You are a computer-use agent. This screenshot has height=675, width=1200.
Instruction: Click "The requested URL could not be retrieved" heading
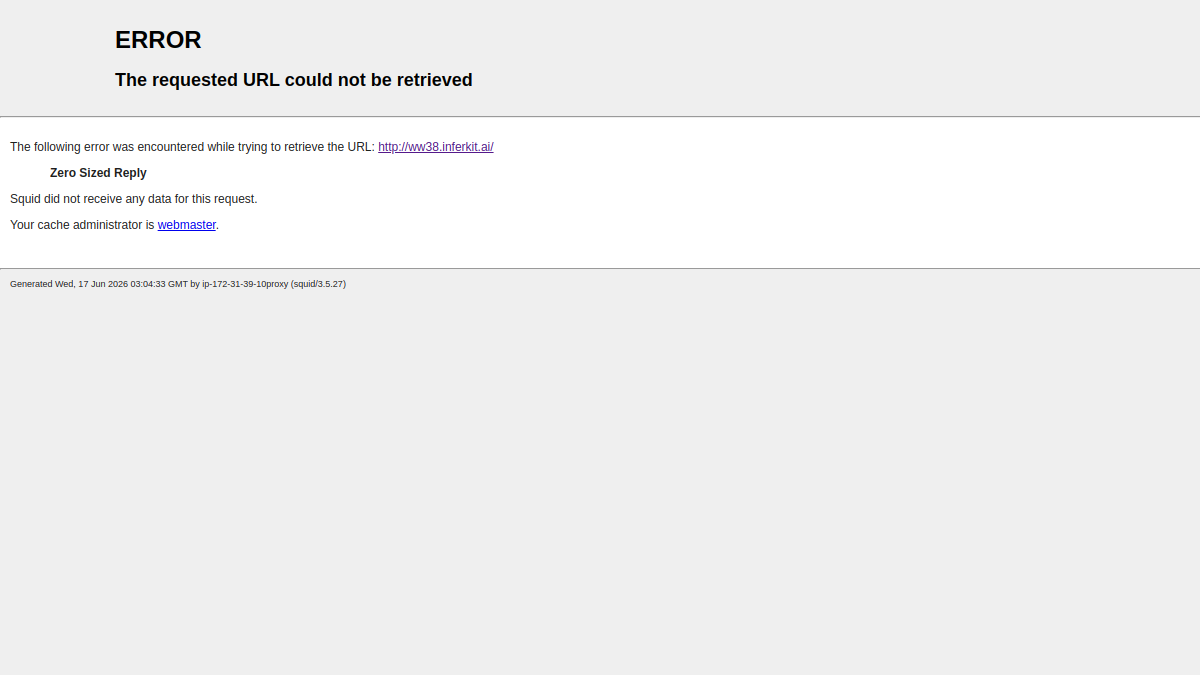point(294,80)
